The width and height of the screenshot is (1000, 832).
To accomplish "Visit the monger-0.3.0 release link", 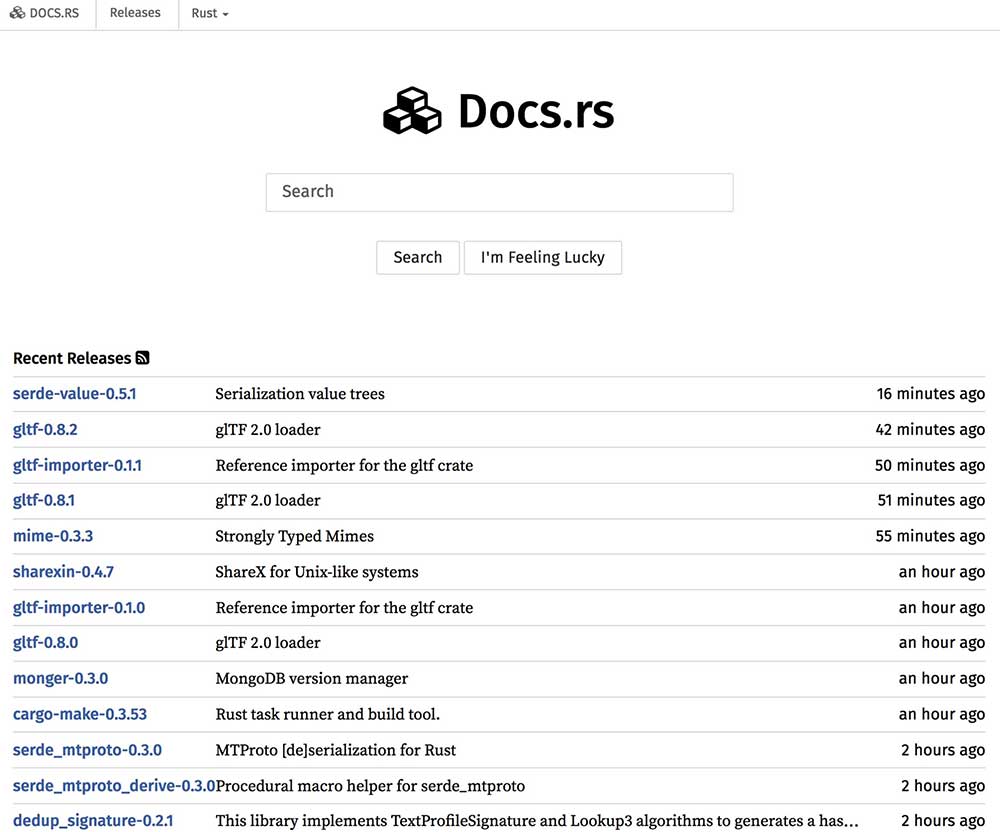I will click(60, 678).
